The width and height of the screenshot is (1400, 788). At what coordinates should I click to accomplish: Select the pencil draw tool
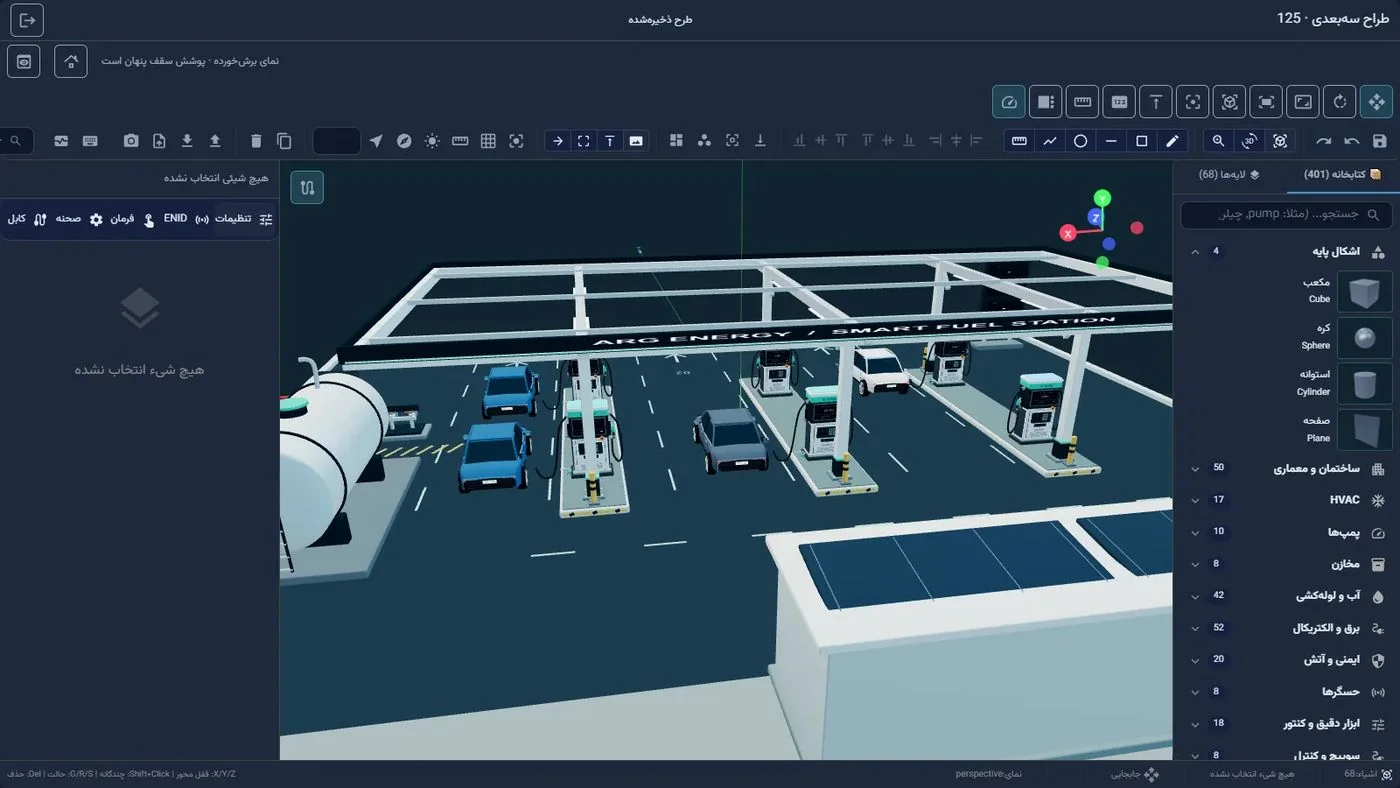click(x=1173, y=141)
